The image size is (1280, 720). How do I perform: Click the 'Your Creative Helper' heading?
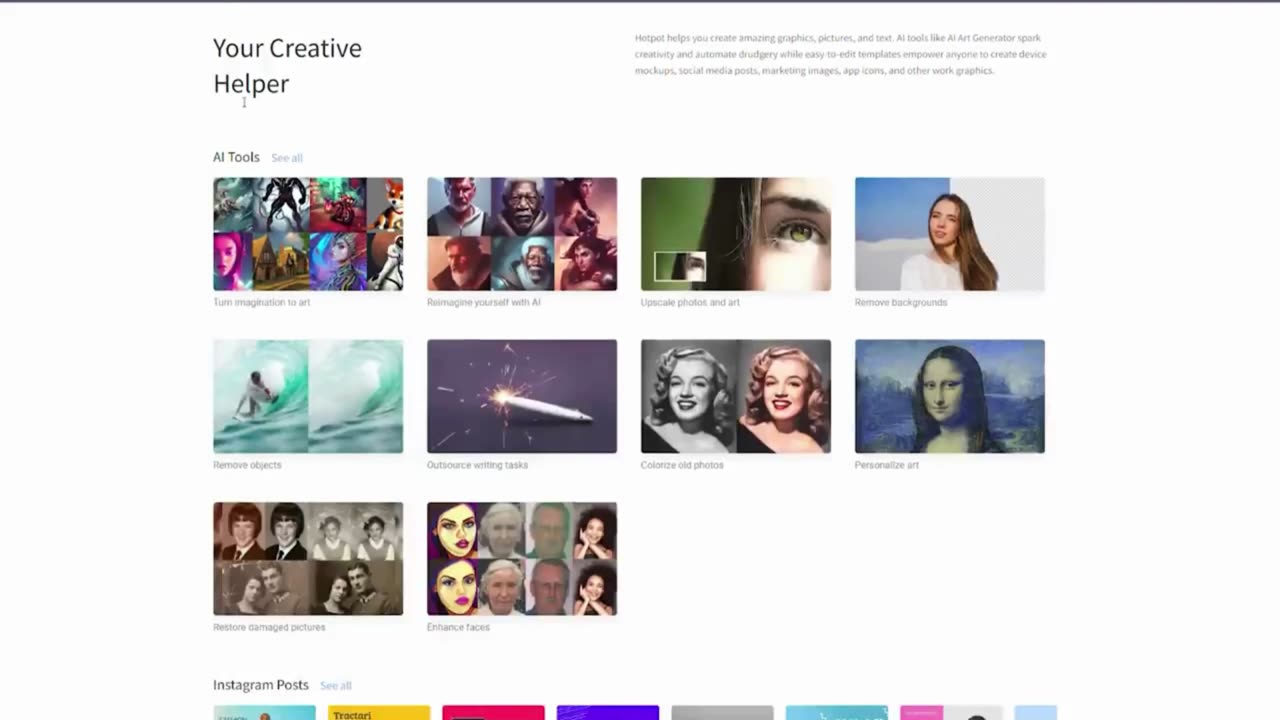[287, 66]
